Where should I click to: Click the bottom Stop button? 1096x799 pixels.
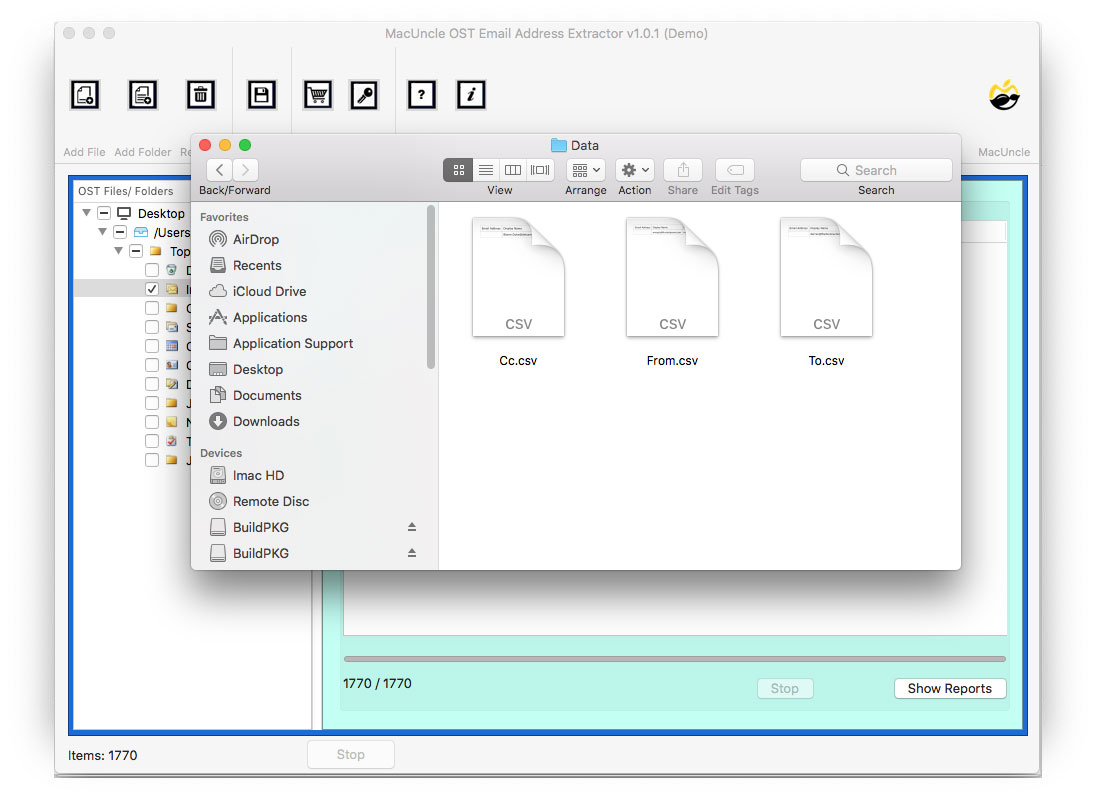(x=351, y=755)
